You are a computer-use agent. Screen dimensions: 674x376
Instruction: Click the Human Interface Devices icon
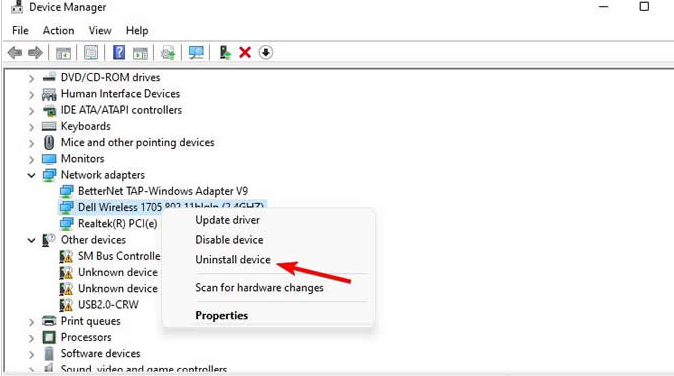click(49, 94)
